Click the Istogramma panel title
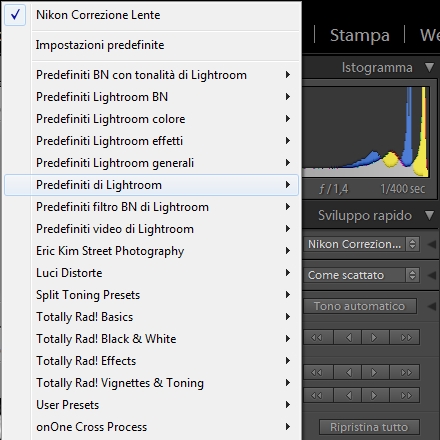440x440 pixels. (x=377, y=68)
